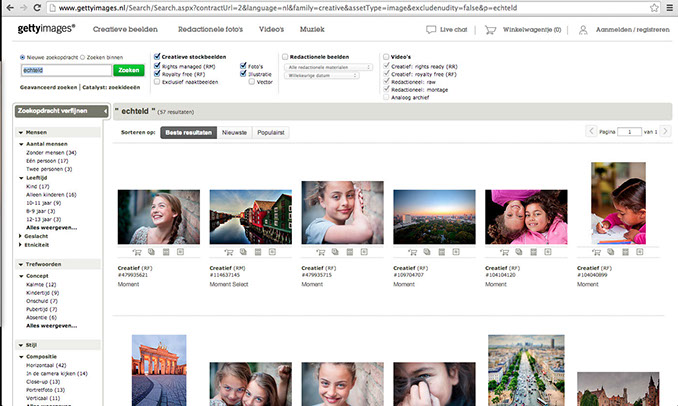Open Live chat speech bubble icon
This screenshot has height=406, width=678.
[x=430, y=30]
